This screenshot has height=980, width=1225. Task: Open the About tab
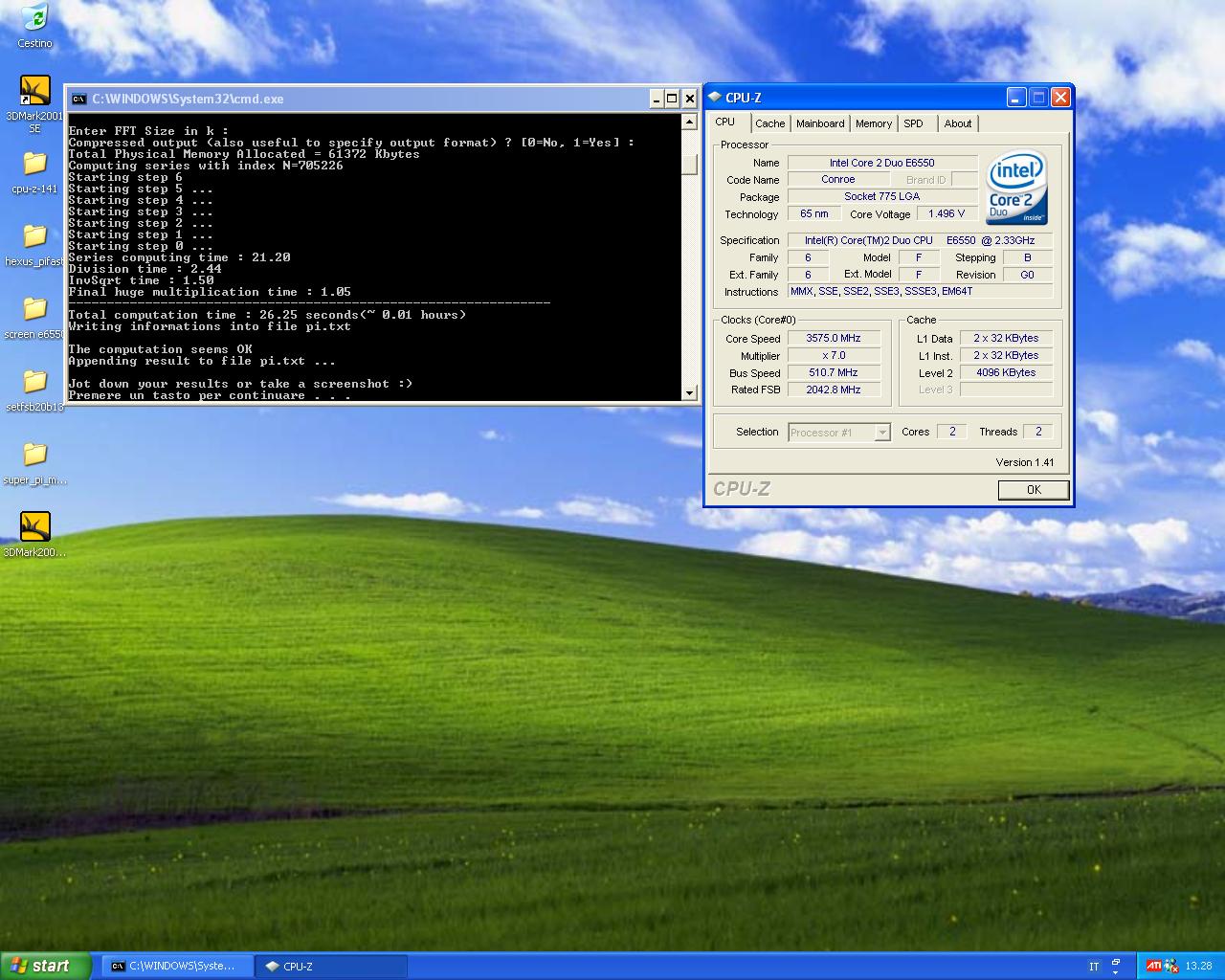click(x=958, y=123)
